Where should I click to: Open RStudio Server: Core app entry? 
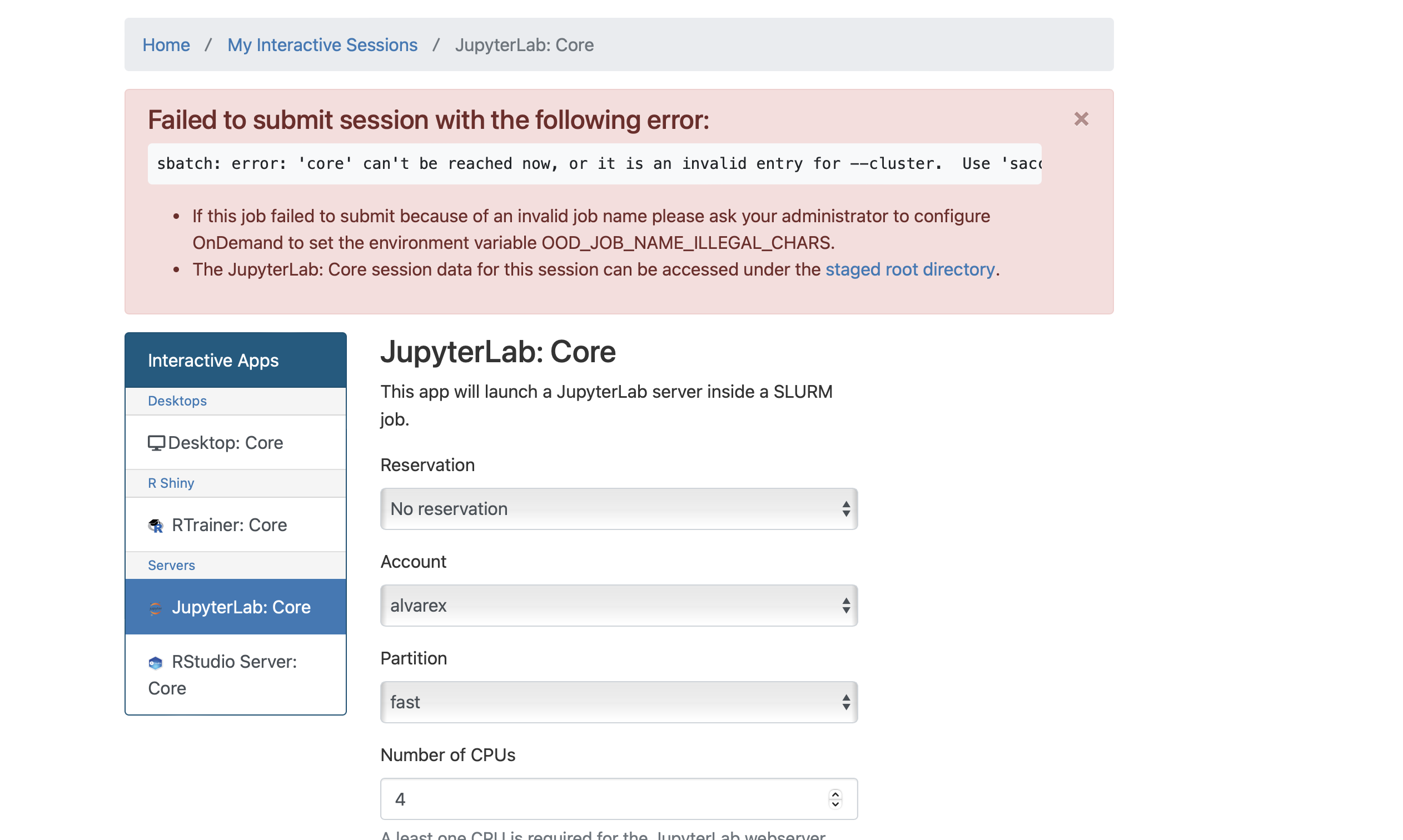236,674
